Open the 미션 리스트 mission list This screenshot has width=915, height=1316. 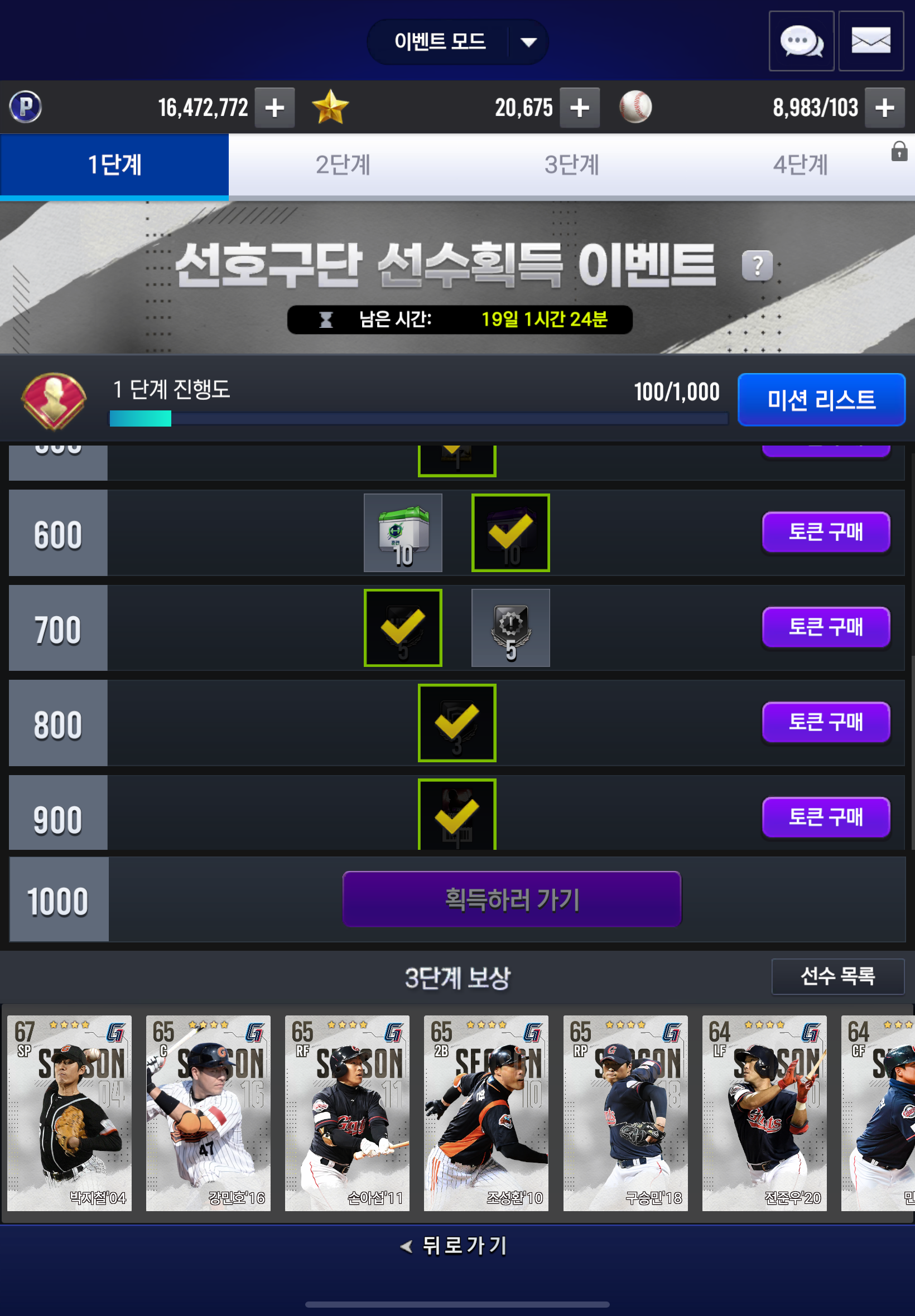pyautogui.click(x=821, y=399)
